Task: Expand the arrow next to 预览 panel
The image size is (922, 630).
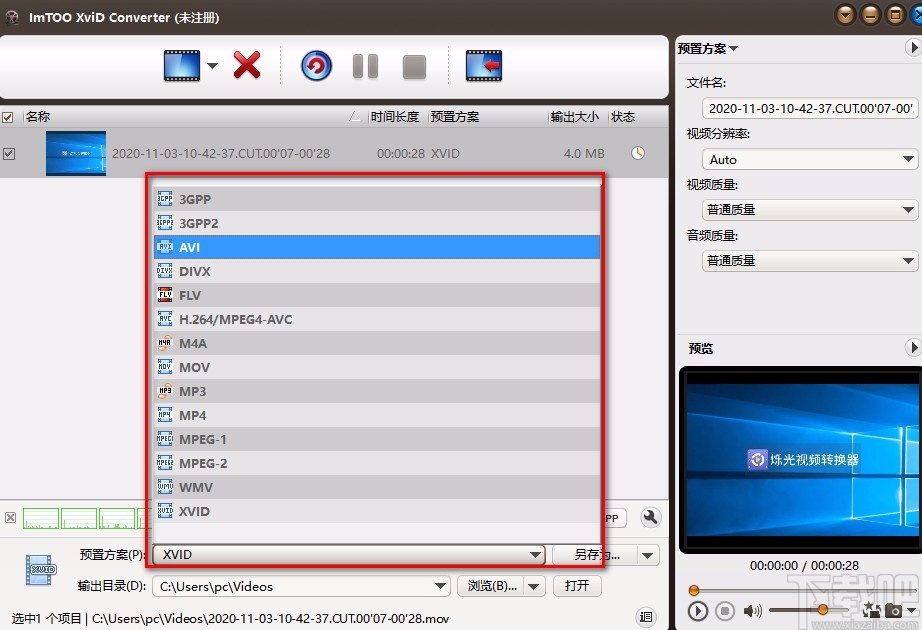Action: pos(912,348)
